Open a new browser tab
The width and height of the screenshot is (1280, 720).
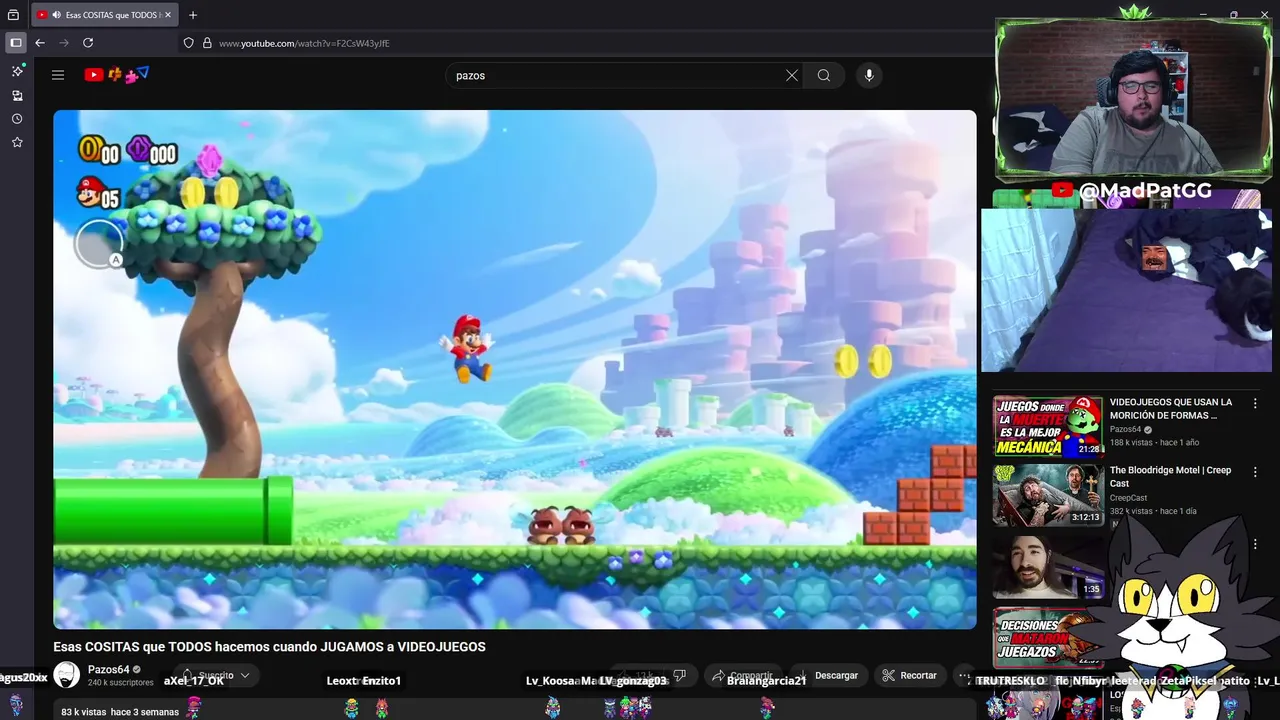[193, 15]
